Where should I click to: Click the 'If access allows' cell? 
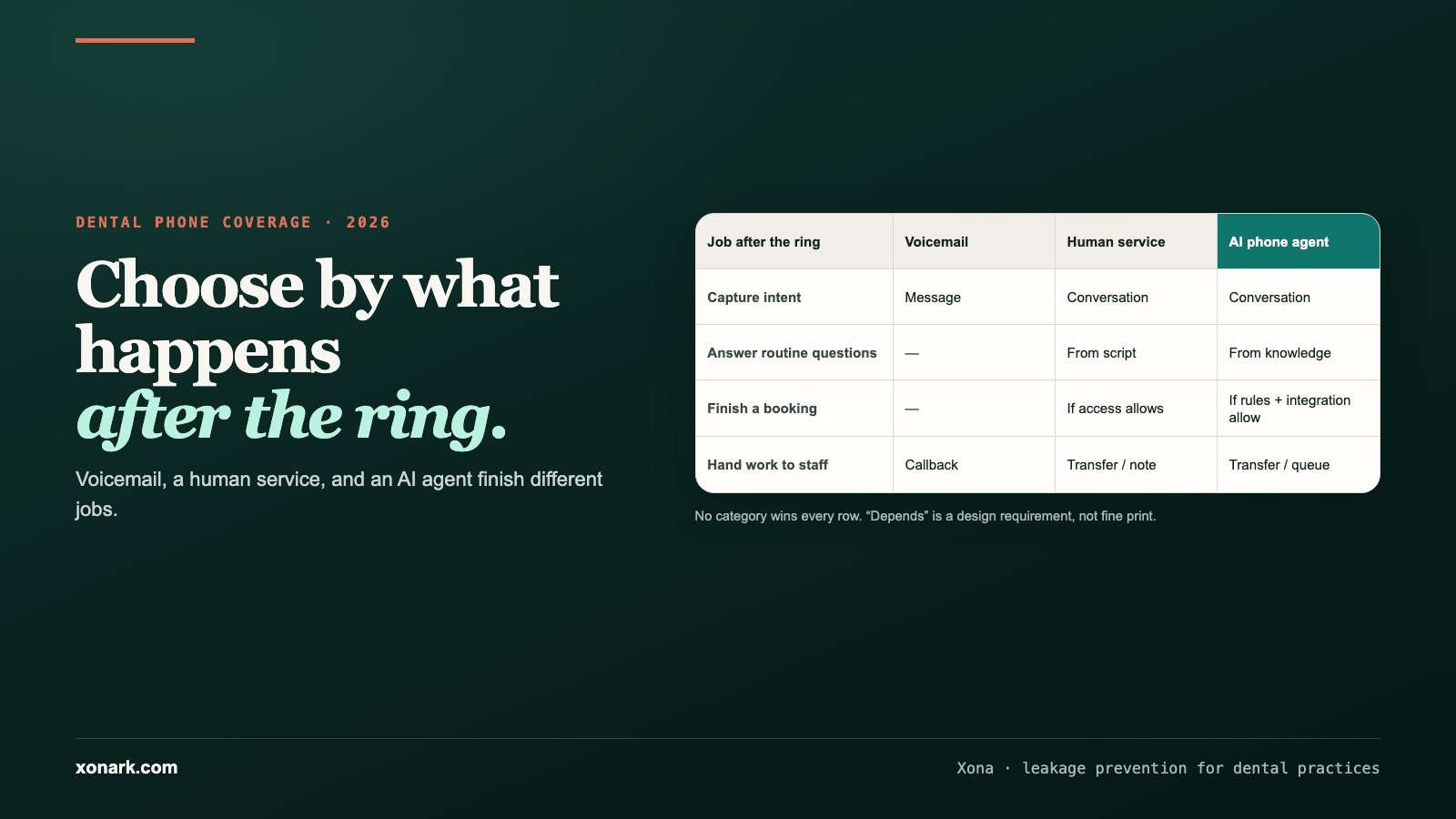[x=1136, y=409]
